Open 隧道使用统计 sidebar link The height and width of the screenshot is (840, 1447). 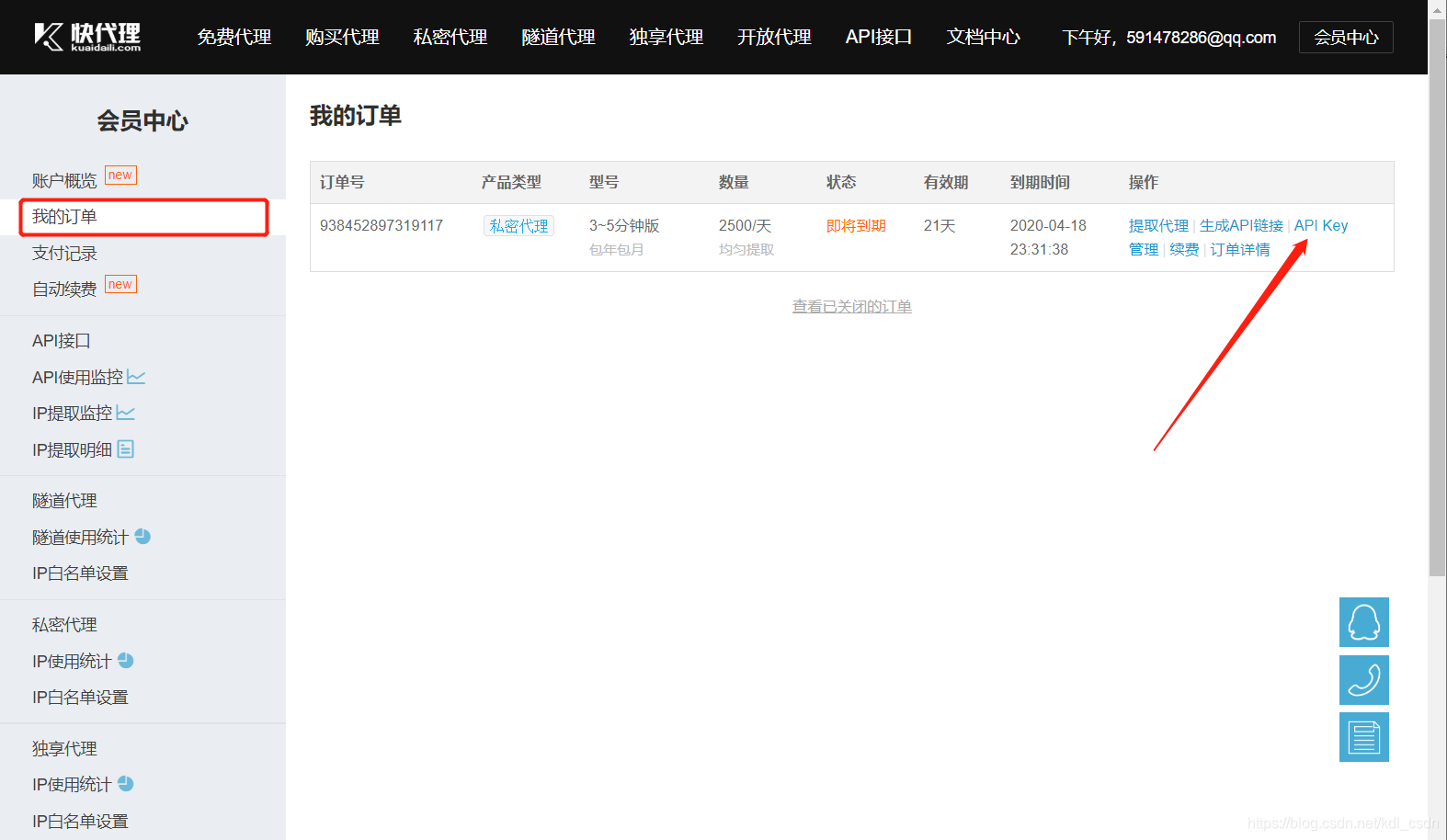pyautogui.click(x=80, y=537)
